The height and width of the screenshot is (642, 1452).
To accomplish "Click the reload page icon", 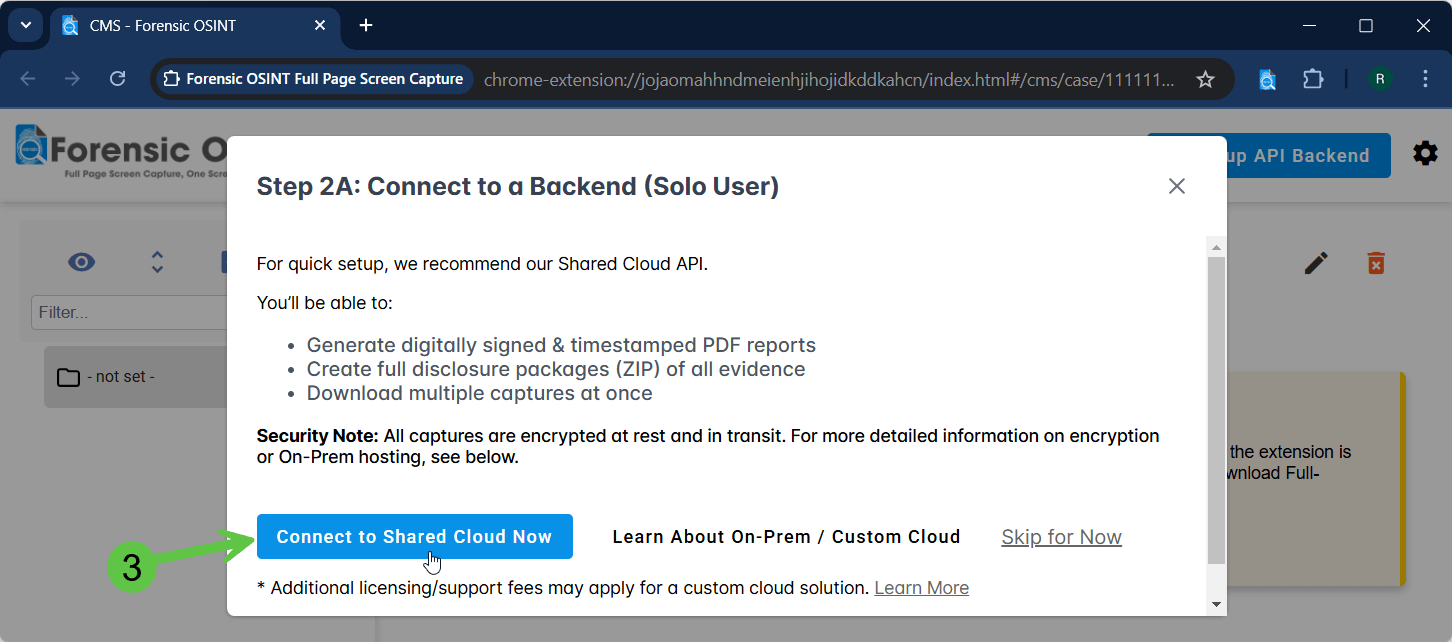I will 117,79.
